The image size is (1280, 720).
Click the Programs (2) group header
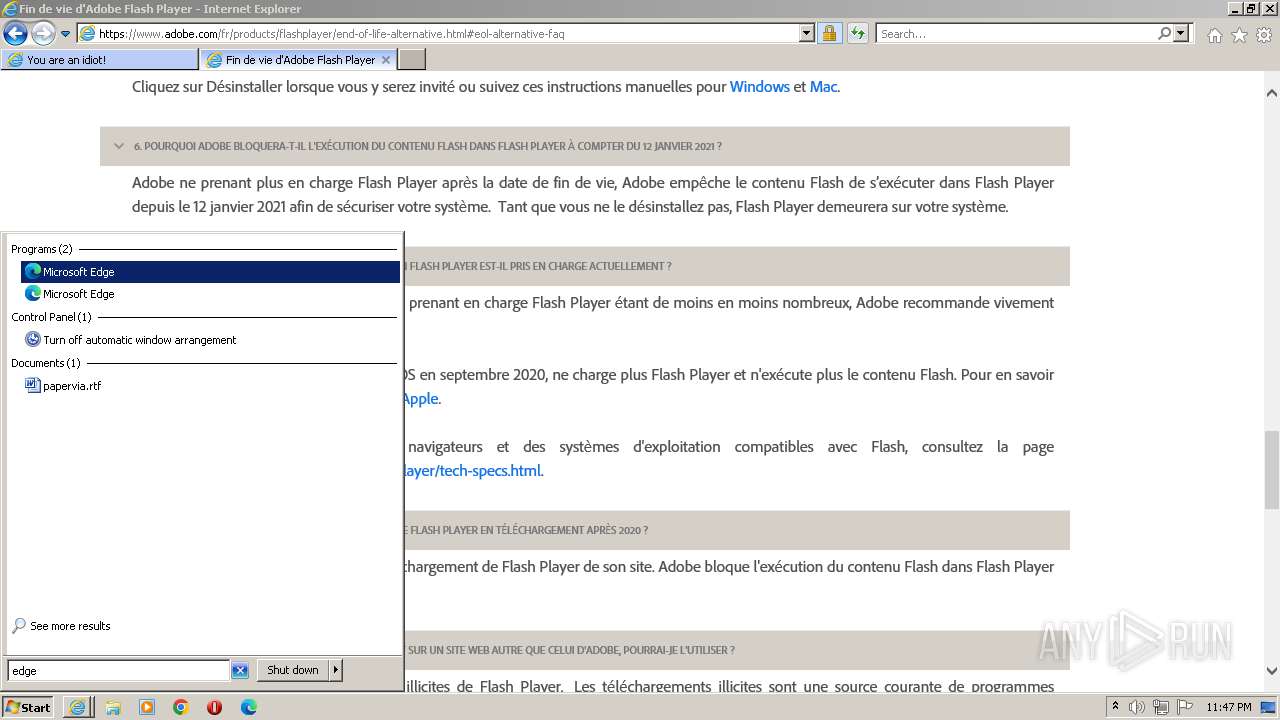(41, 249)
